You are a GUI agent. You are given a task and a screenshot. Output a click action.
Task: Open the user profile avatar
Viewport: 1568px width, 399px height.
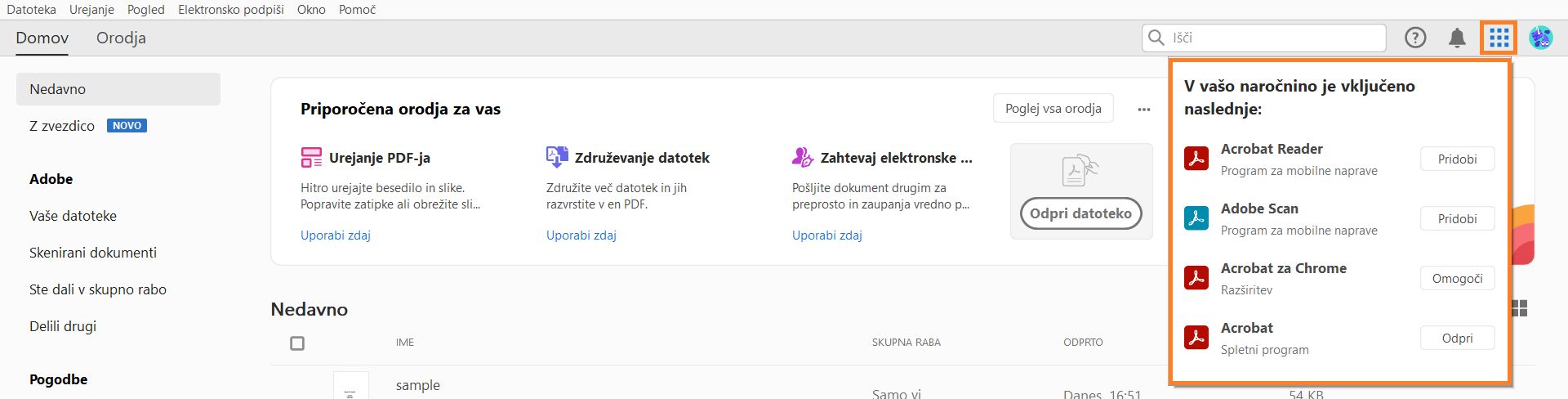(1540, 38)
